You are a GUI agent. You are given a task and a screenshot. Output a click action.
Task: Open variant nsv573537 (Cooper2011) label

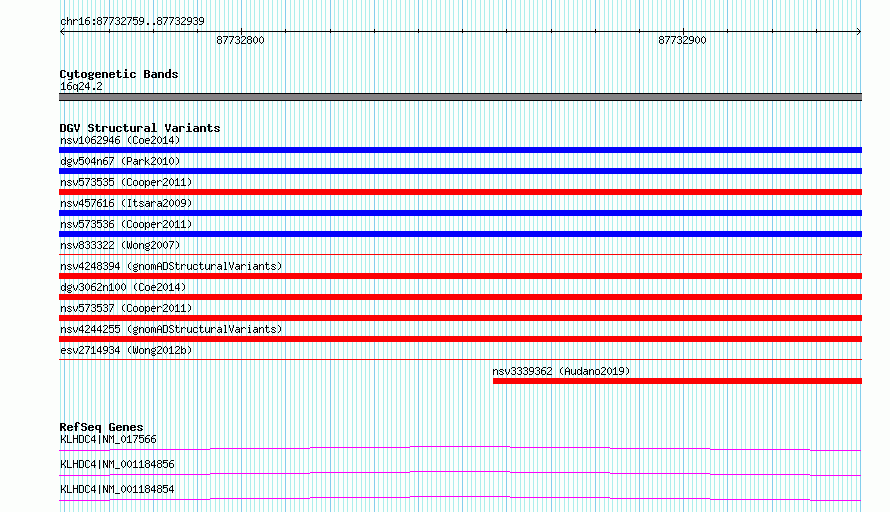tap(126, 308)
